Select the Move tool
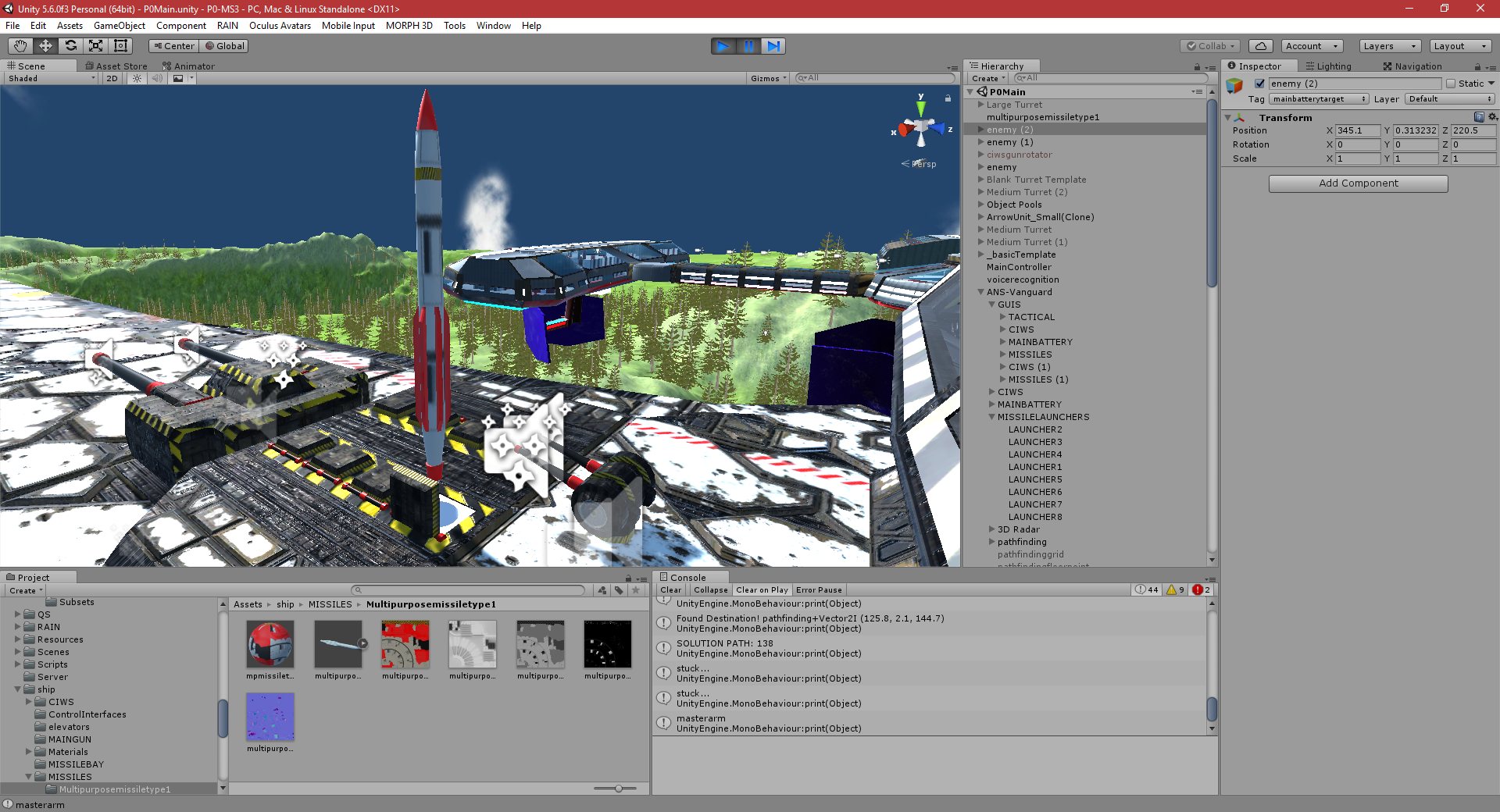Viewport: 1500px width, 812px height. coord(45,46)
